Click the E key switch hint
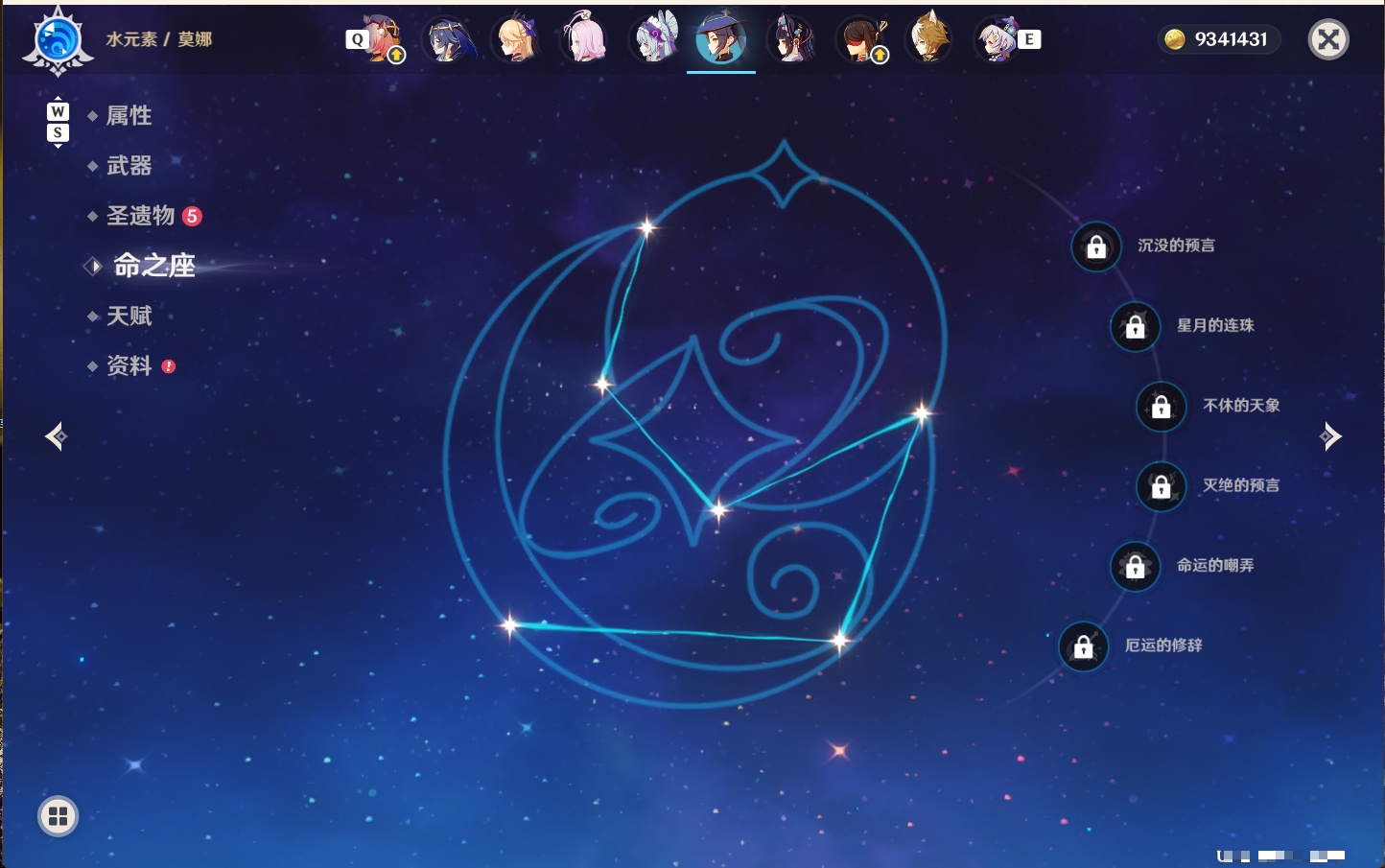The image size is (1385, 868). [1029, 39]
